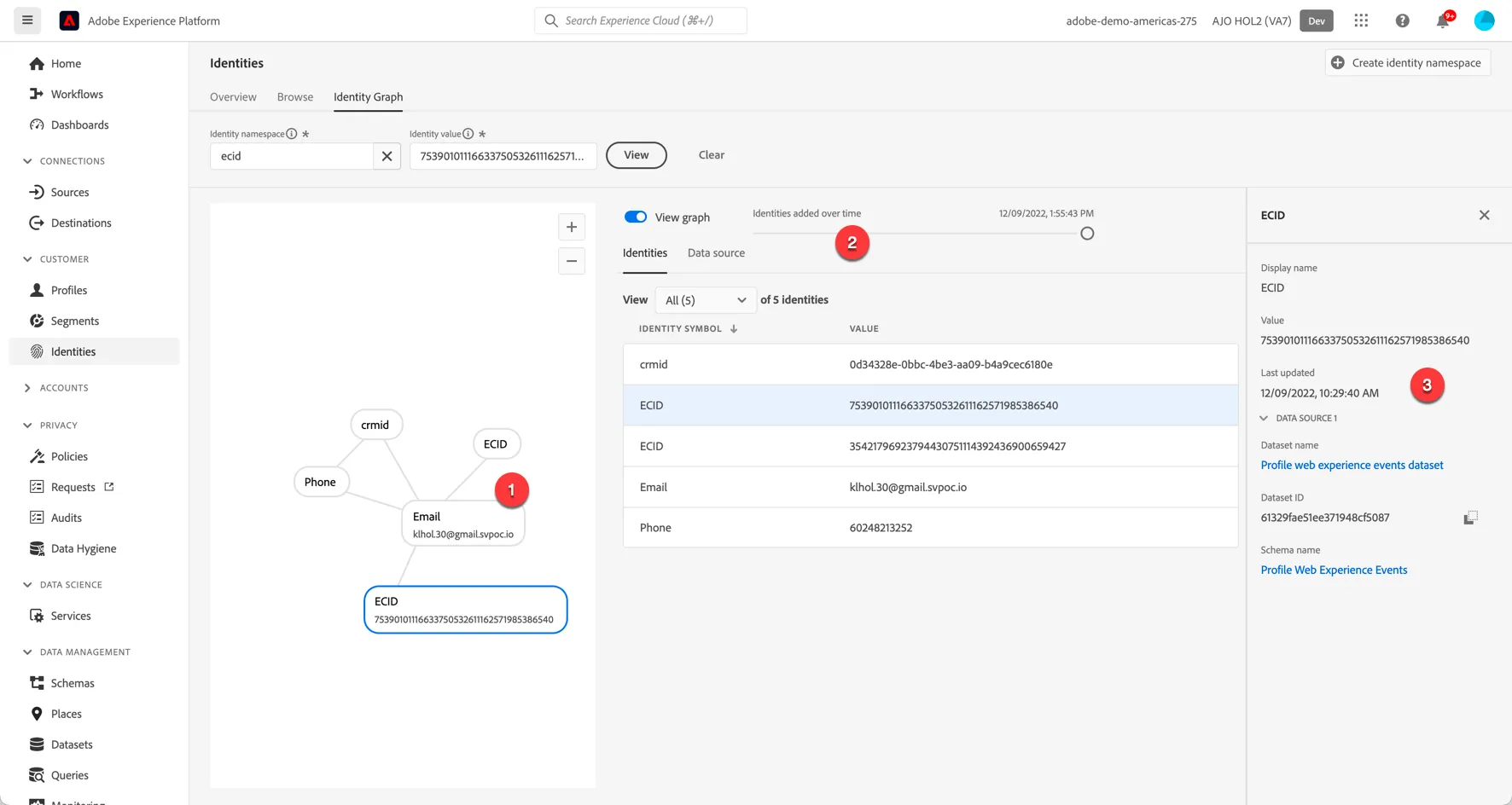The height and width of the screenshot is (805, 1512).
Task: Collapse the Customer section
Action: pos(27,259)
